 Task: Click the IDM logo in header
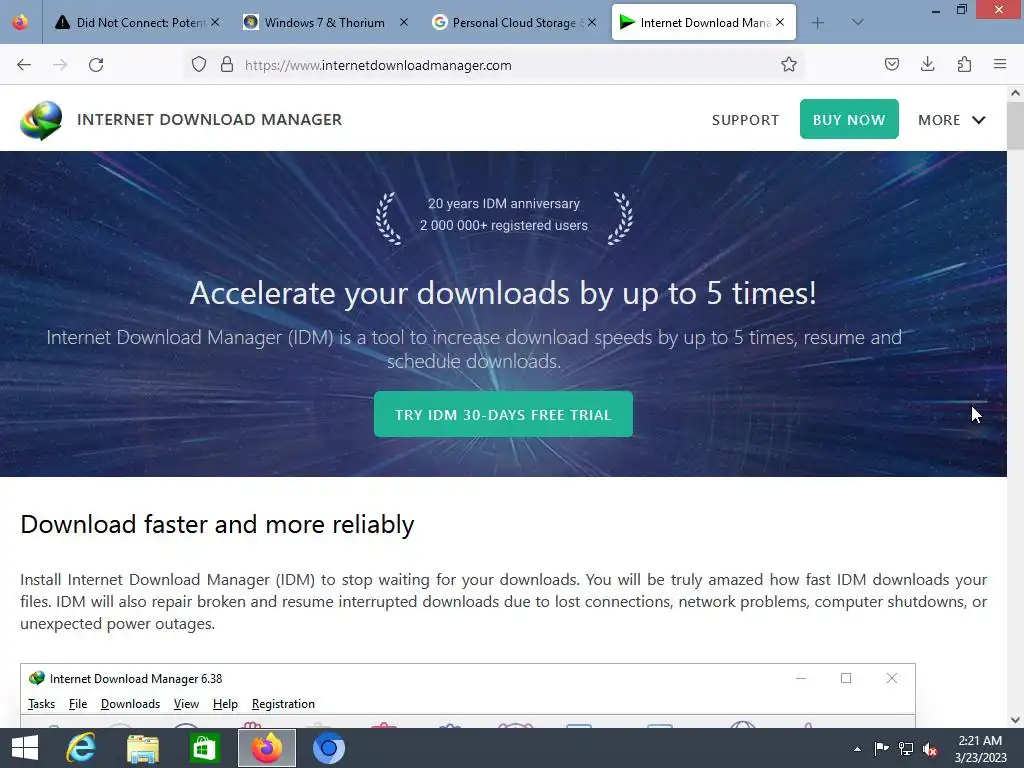(x=41, y=120)
